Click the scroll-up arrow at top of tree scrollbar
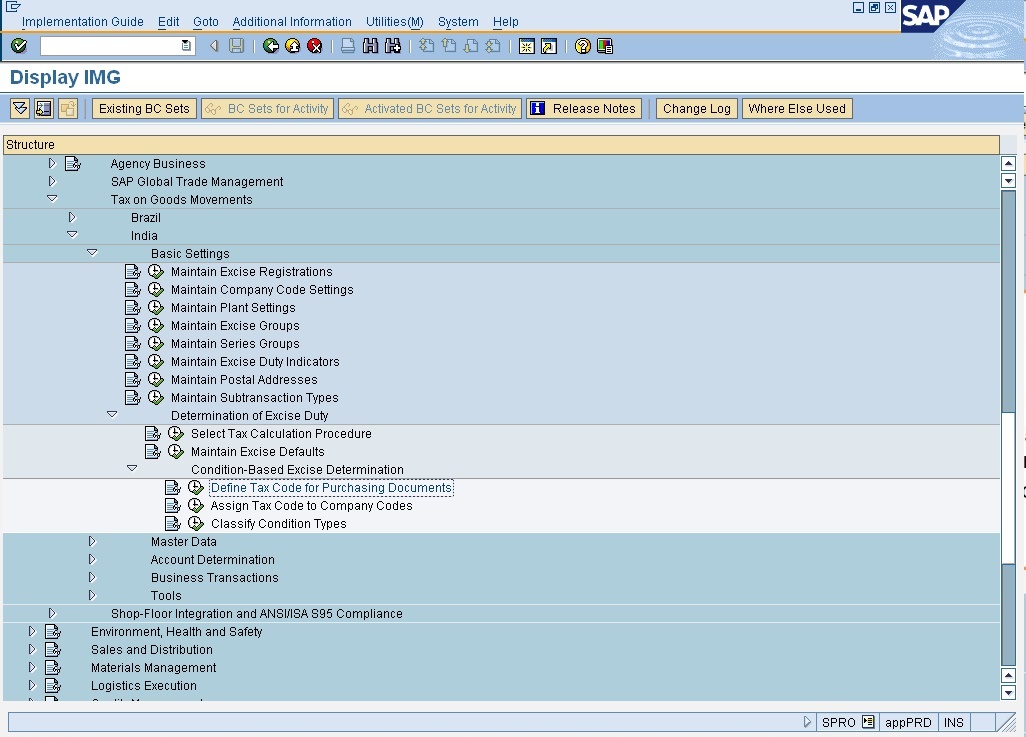Screen dimensions: 1026x737 pos(1008,164)
